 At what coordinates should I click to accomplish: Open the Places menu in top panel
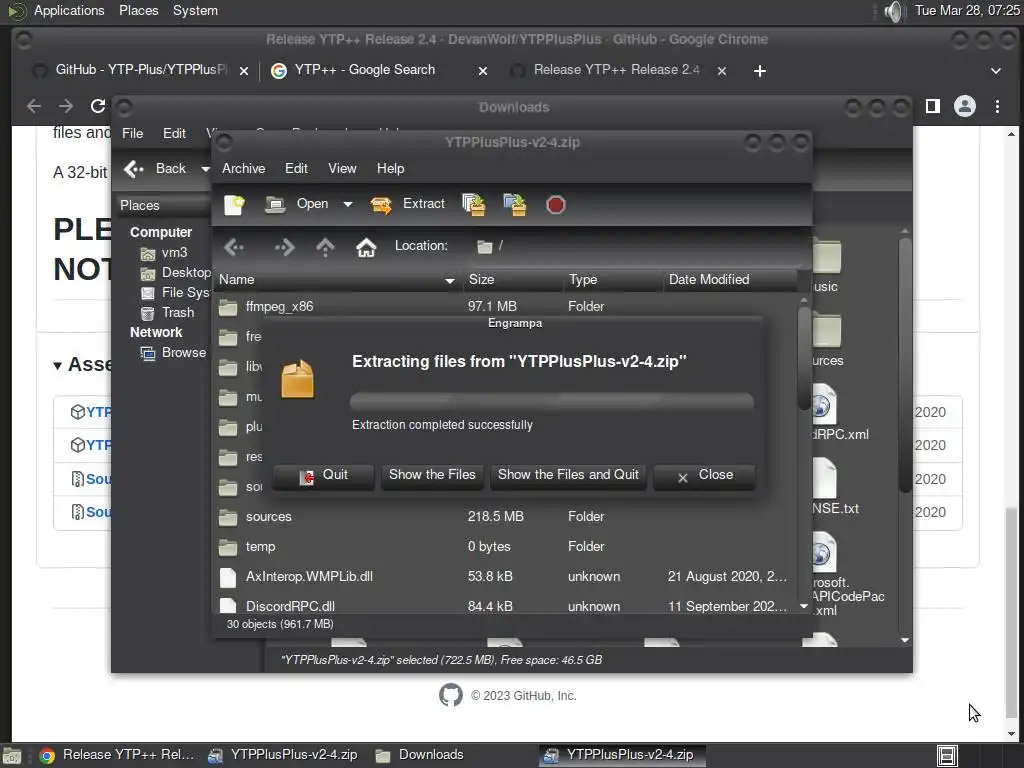click(x=138, y=10)
